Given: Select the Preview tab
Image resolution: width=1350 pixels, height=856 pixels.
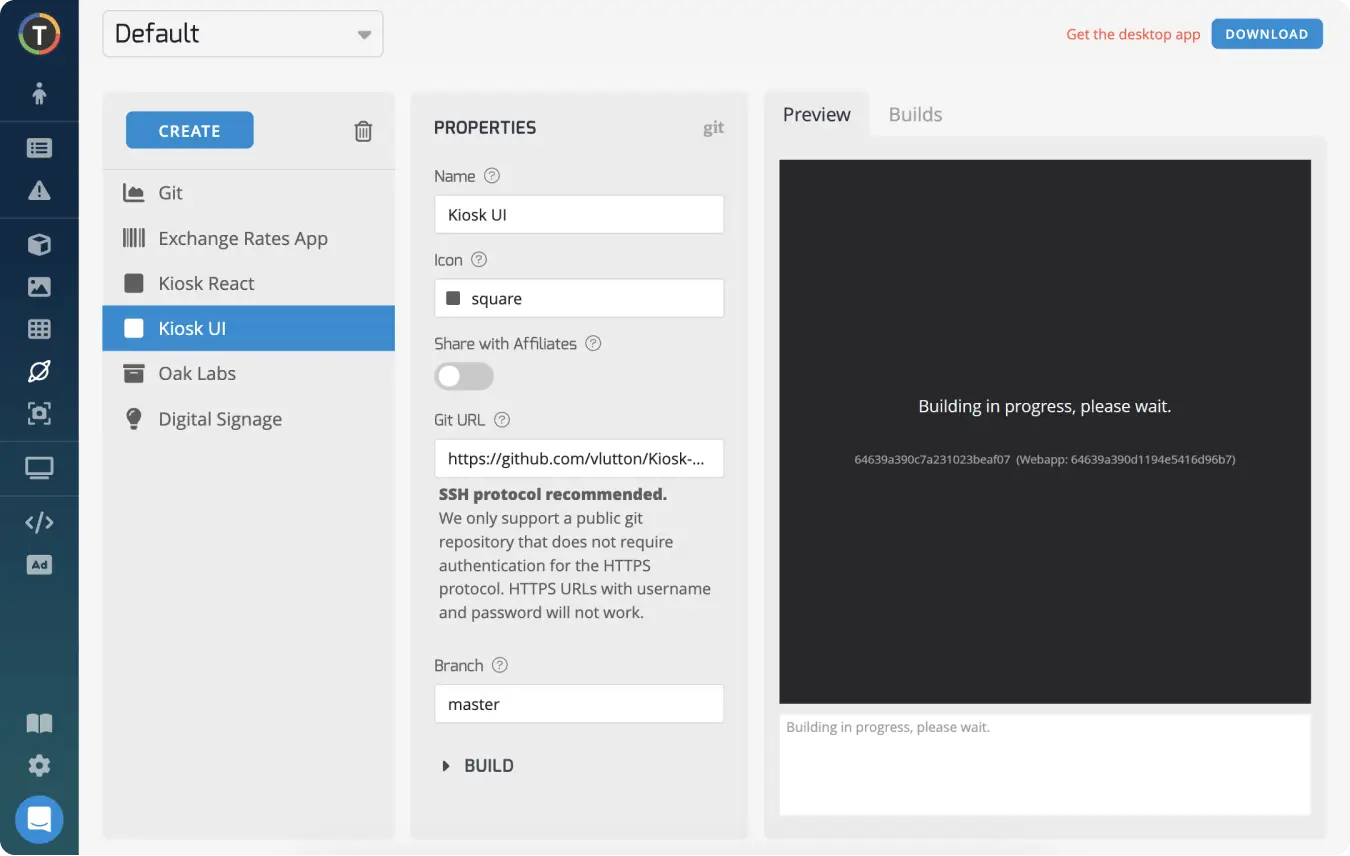Looking at the screenshot, I should [816, 114].
